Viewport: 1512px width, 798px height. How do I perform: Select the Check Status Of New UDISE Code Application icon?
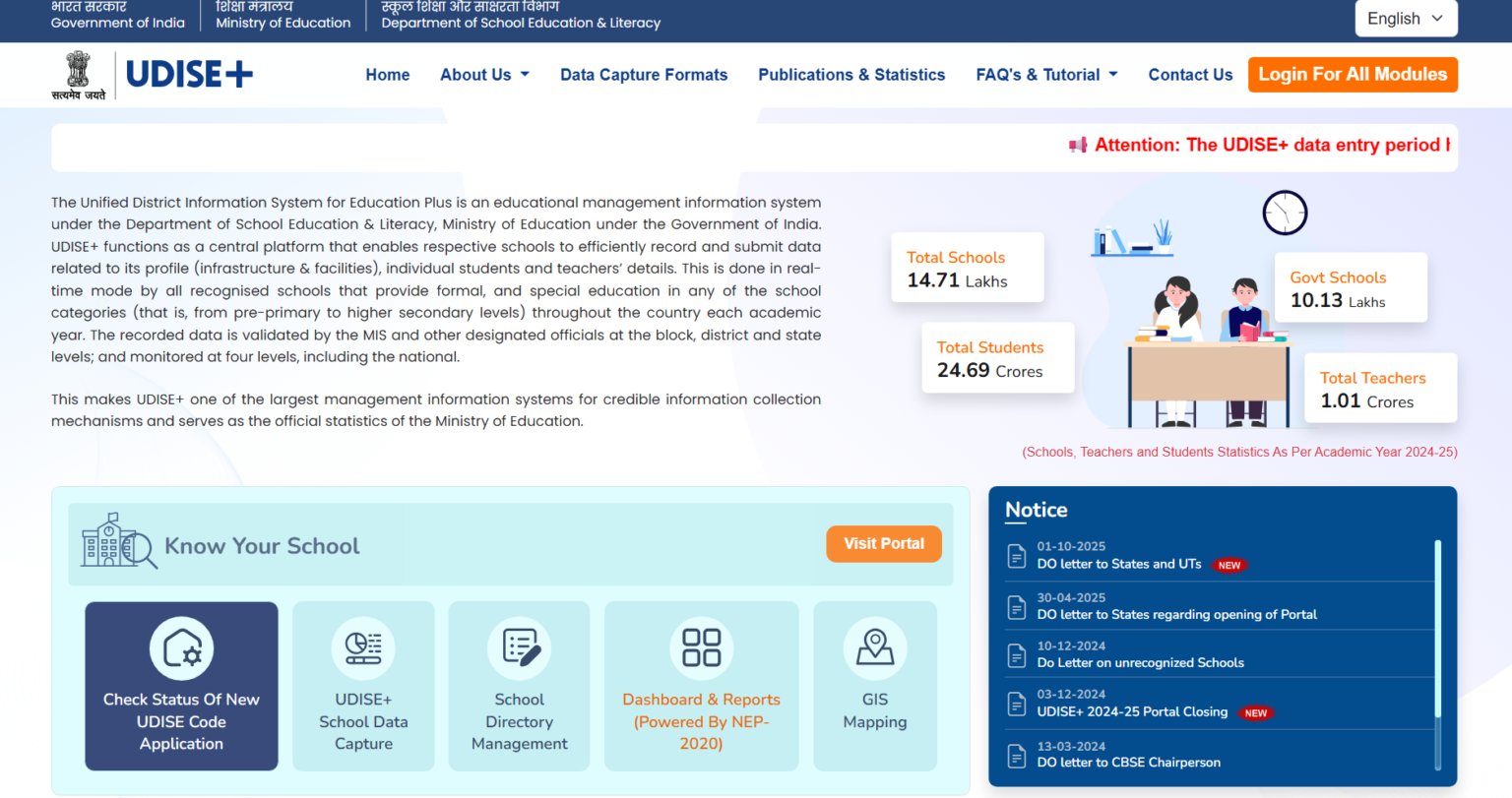181,647
